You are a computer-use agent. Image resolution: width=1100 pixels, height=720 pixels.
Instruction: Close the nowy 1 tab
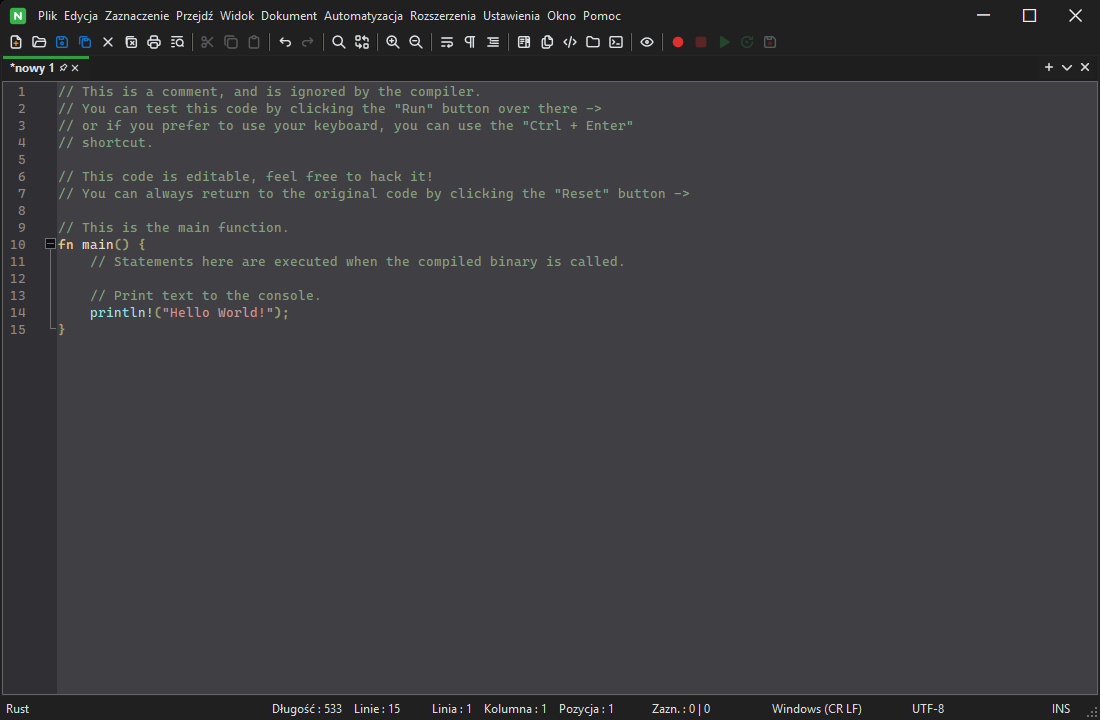75,68
